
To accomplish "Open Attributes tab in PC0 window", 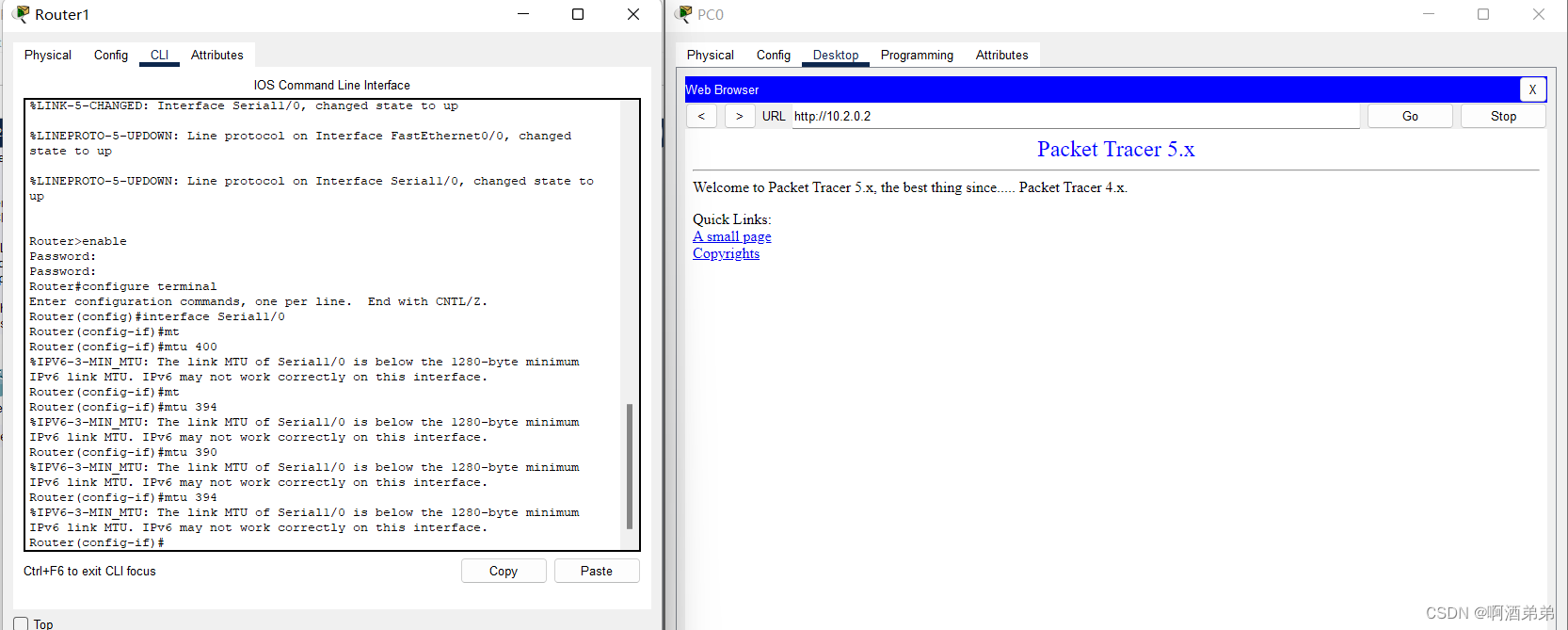I will 1002,55.
